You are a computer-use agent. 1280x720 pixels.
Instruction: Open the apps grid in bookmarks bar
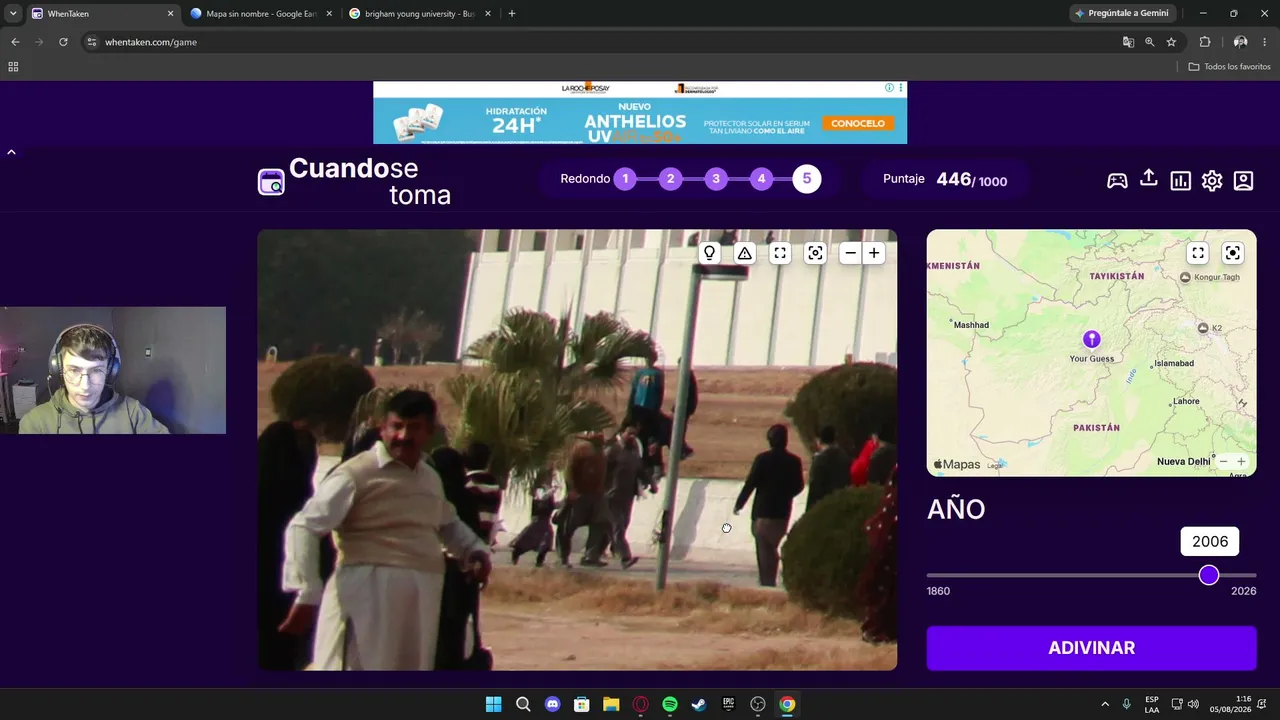point(13,67)
